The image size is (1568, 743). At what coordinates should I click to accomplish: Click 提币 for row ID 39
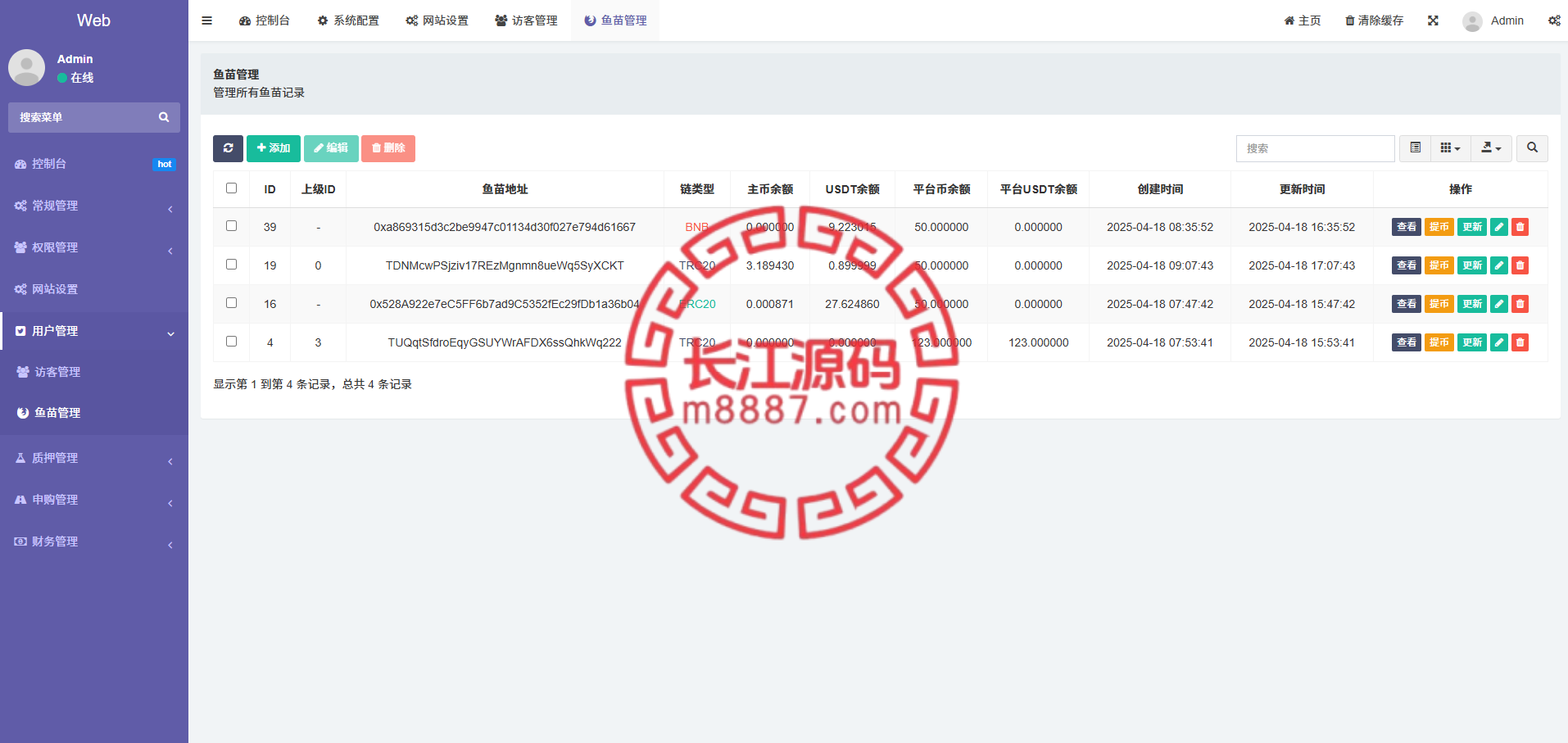pyautogui.click(x=1439, y=227)
